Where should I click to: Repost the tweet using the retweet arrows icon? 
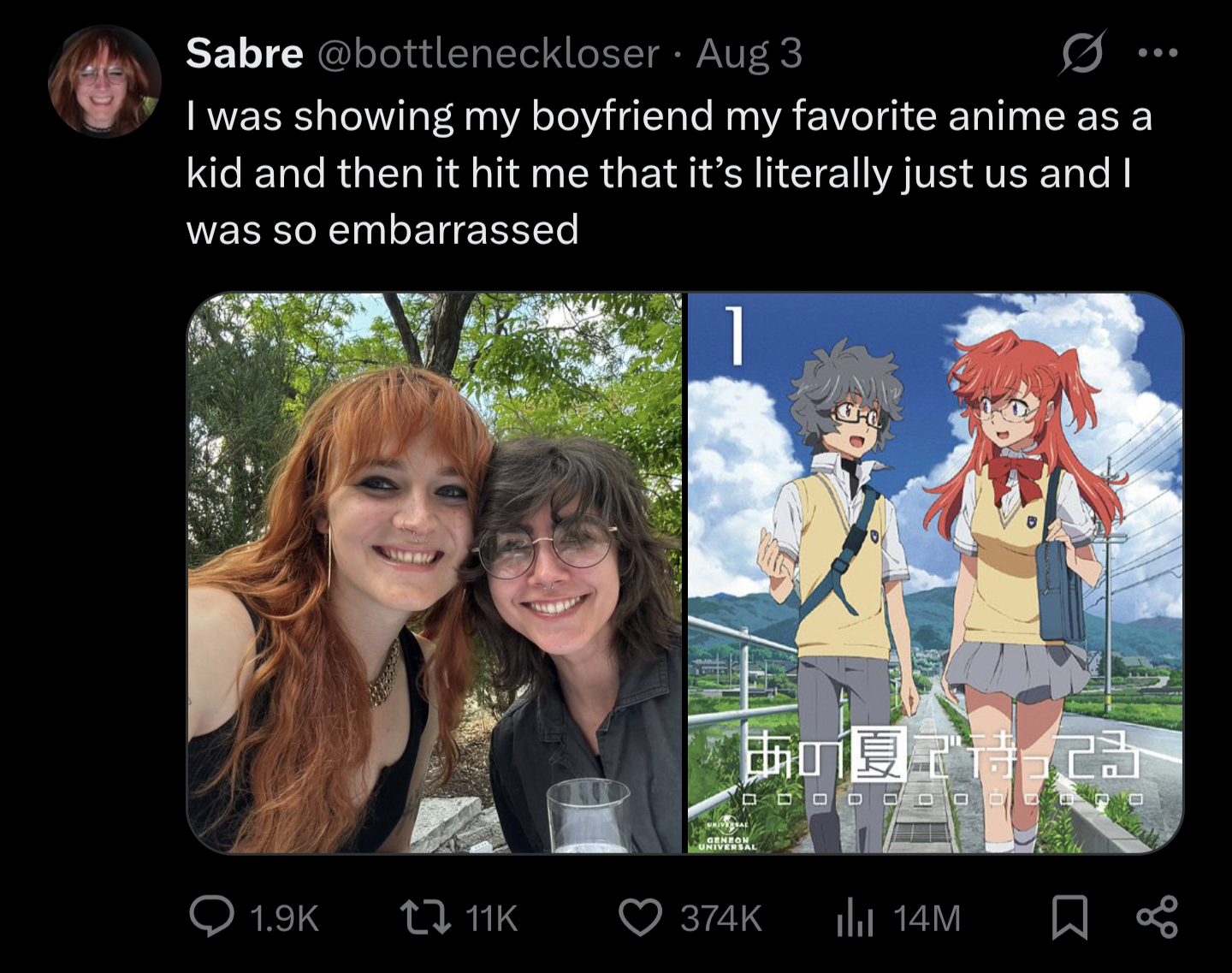(425, 917)
